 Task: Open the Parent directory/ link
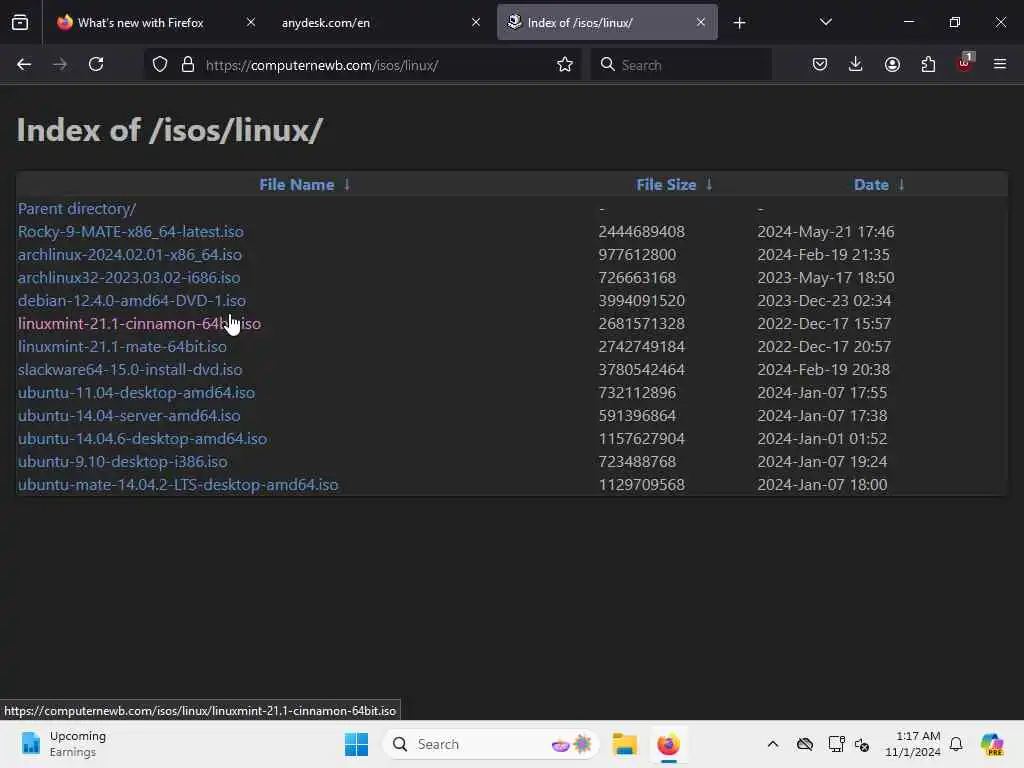click(x=76, y=208)
